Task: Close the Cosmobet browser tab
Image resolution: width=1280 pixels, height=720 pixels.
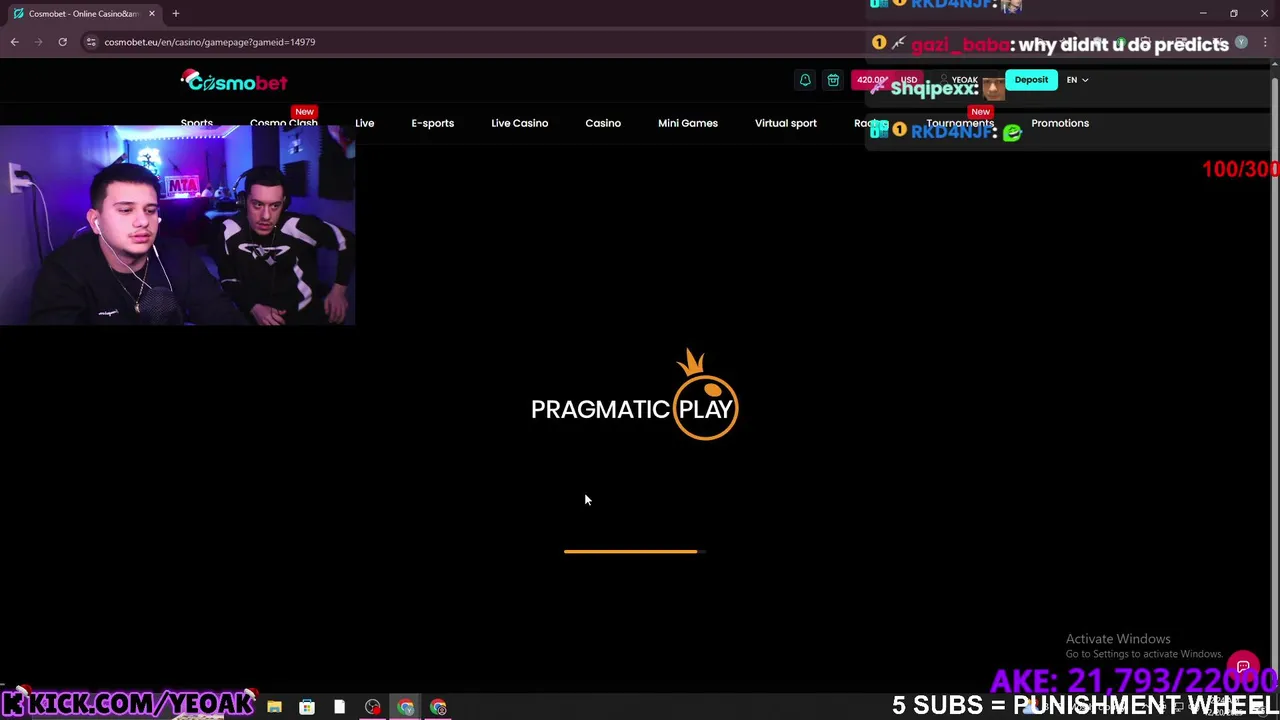Action: click(x=152, y=13)
